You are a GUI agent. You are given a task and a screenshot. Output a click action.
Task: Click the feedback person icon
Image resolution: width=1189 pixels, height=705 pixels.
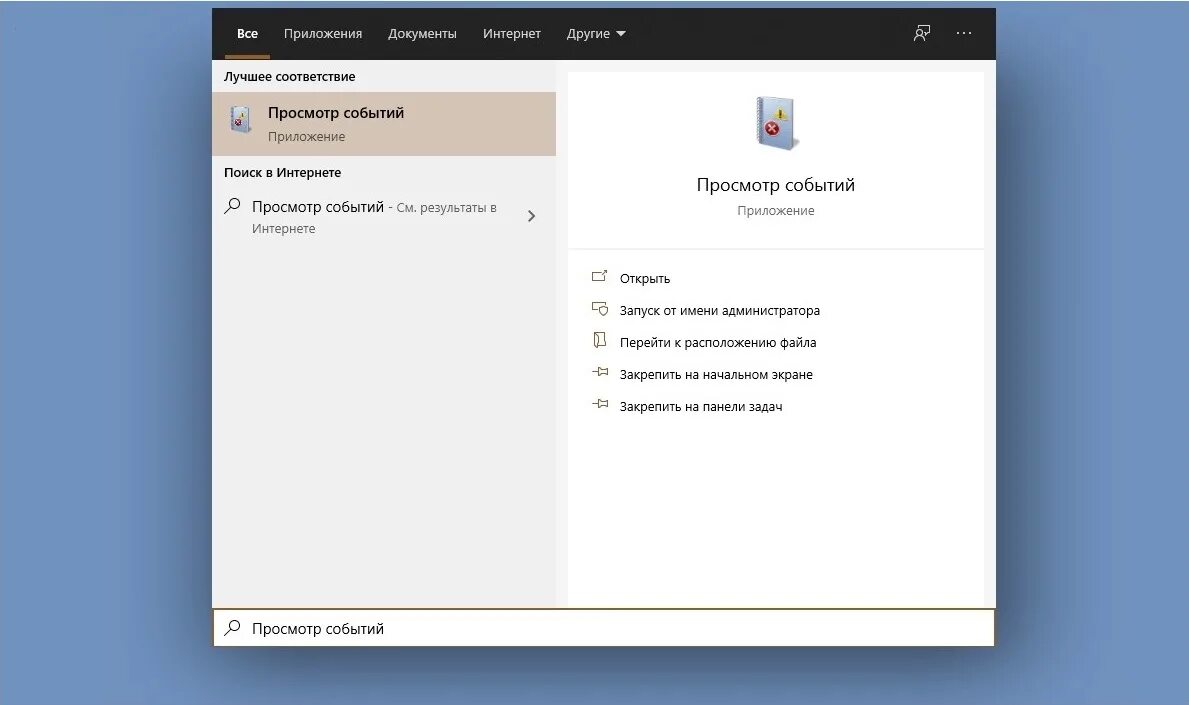tap(921, 33)
